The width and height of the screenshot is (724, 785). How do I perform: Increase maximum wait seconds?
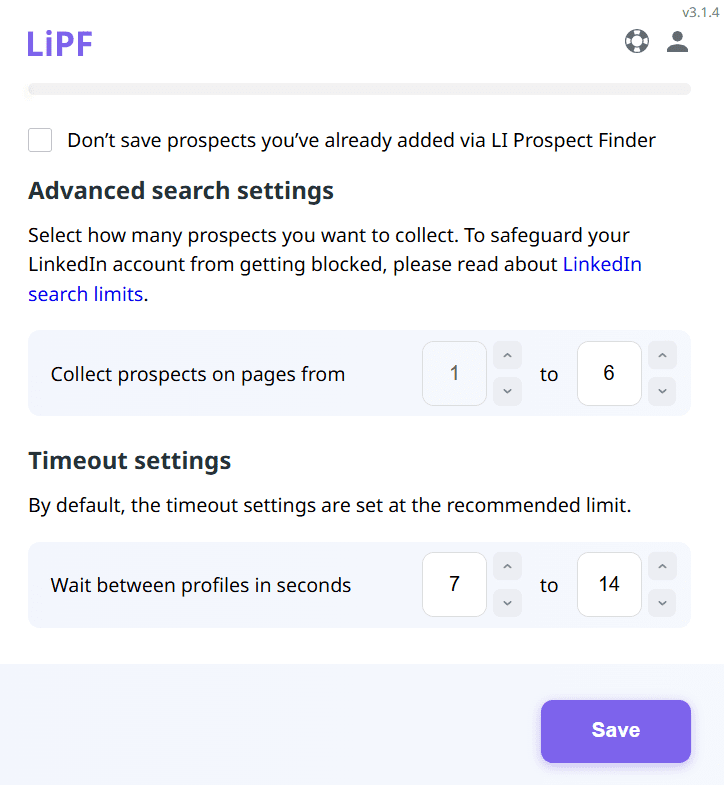coord(662,567)
